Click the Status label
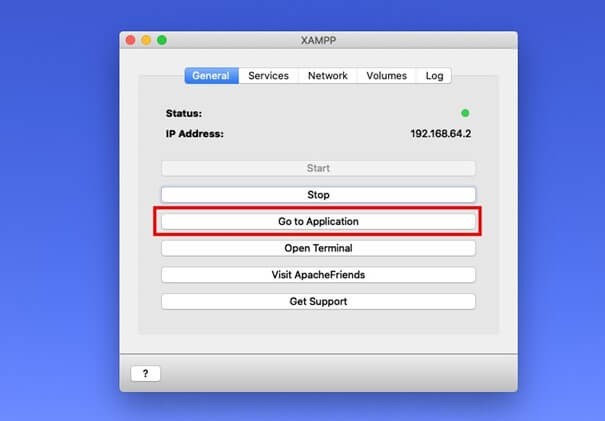Image resolution: width=605 pixels, height=421 pixels. click(x=184, y=113)
